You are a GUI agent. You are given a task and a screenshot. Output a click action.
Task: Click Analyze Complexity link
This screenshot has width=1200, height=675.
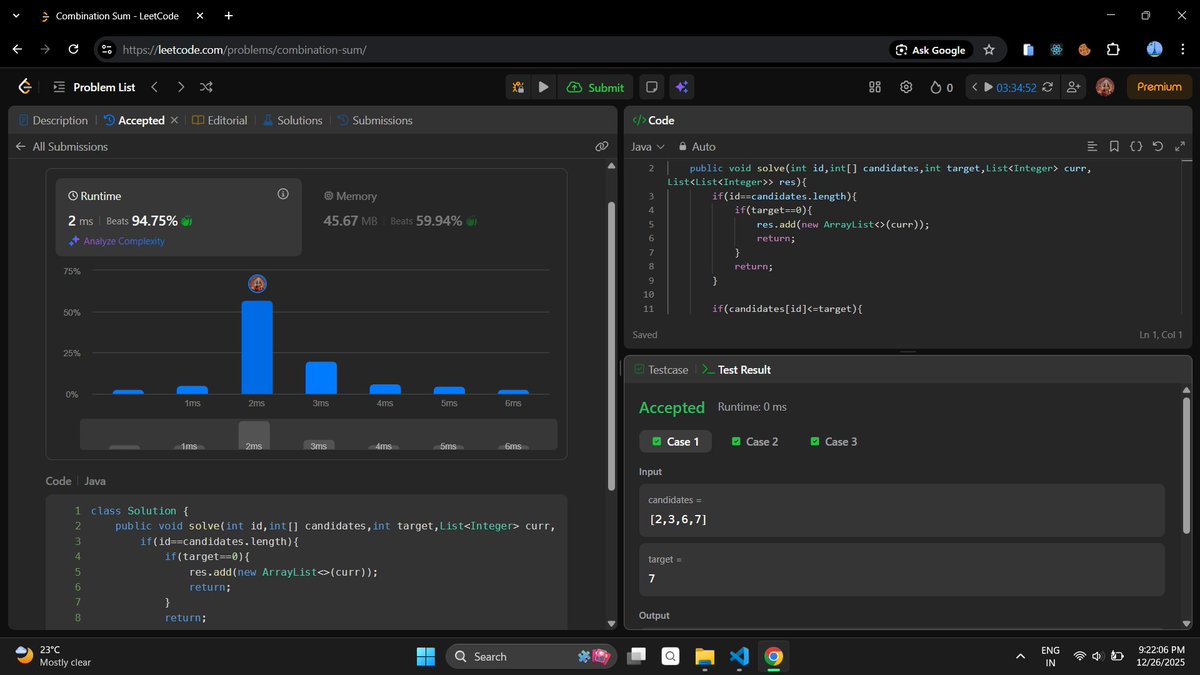tap(116, 241)
